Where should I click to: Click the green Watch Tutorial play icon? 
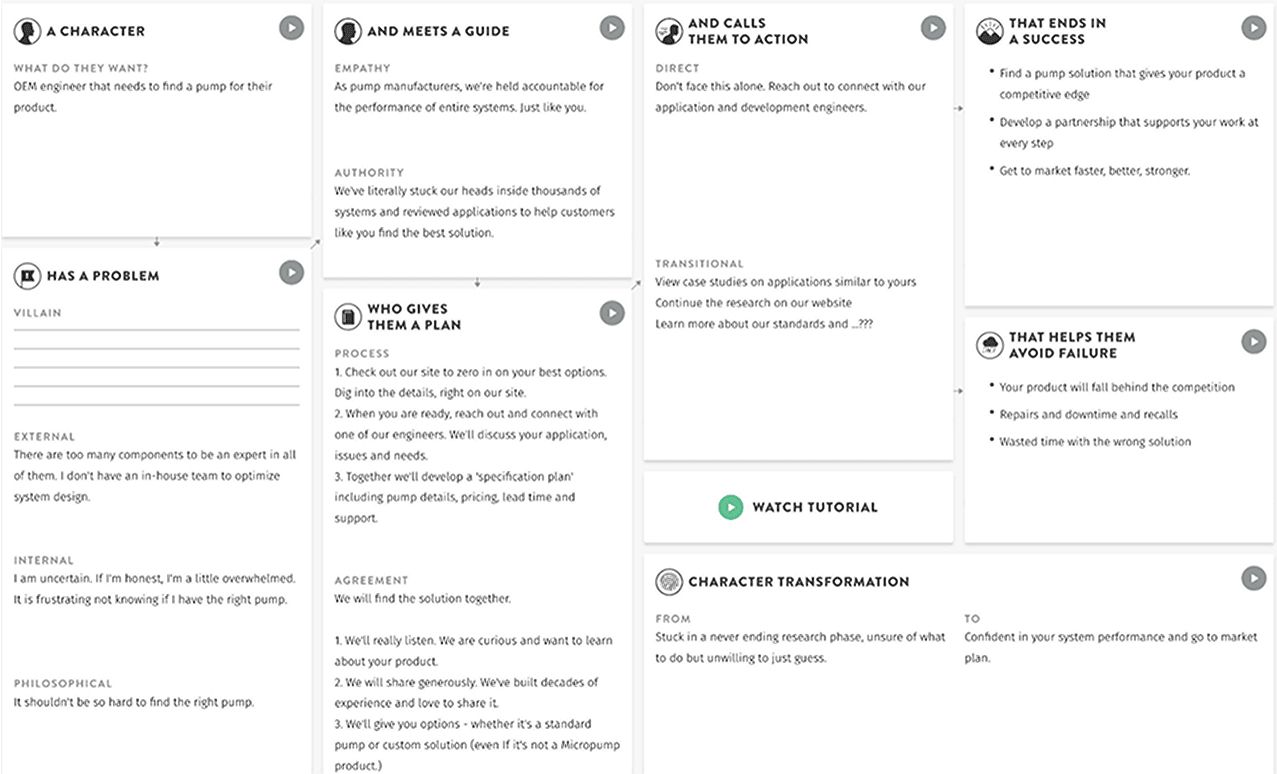click(731, 507)
